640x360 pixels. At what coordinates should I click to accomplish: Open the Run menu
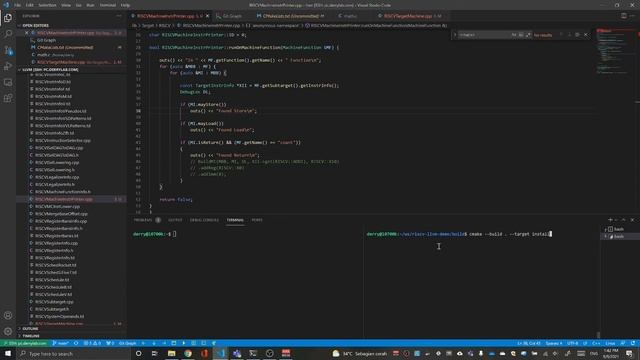[x=91, y=5]
